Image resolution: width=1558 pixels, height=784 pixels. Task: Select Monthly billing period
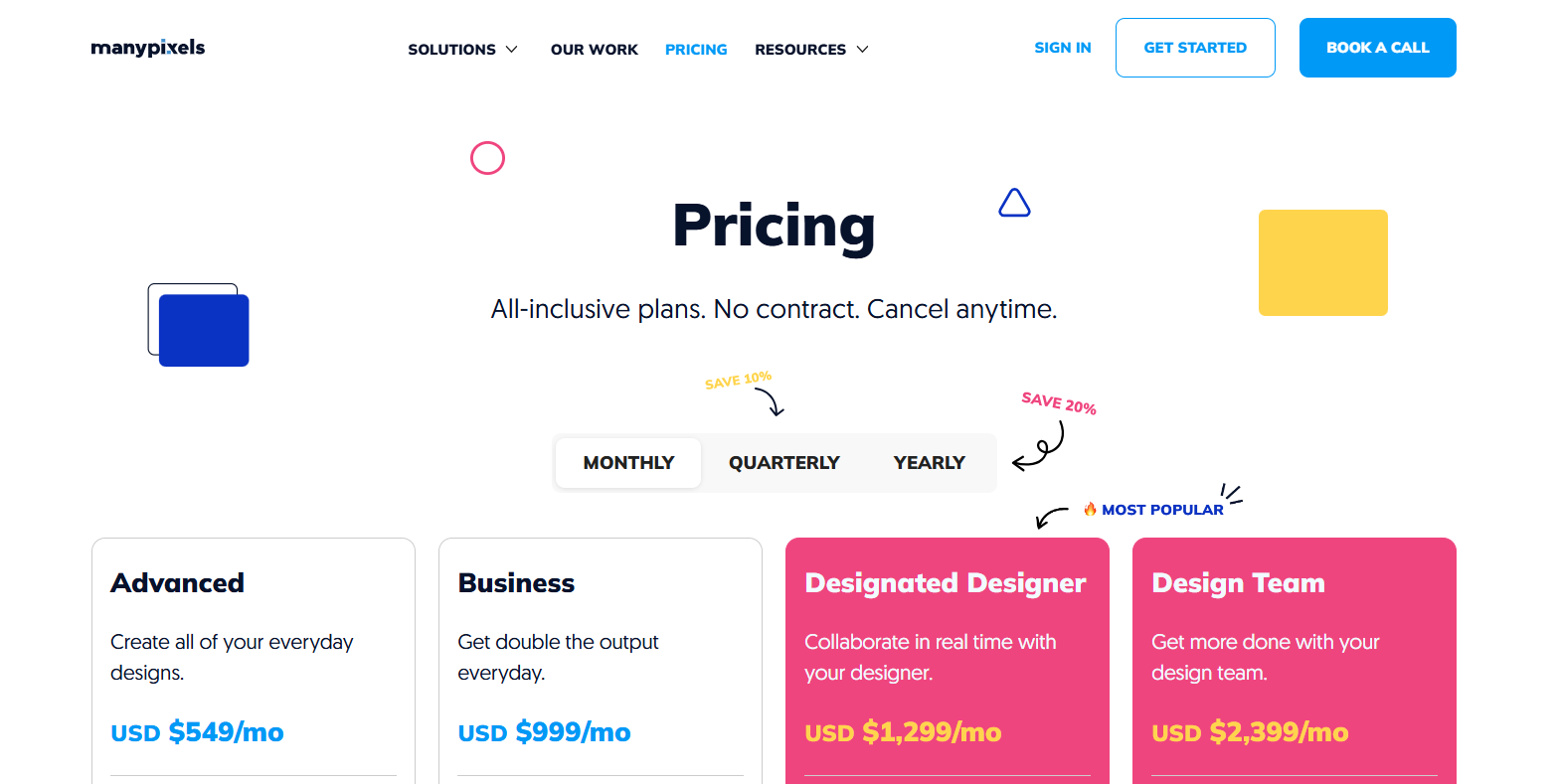628,463
